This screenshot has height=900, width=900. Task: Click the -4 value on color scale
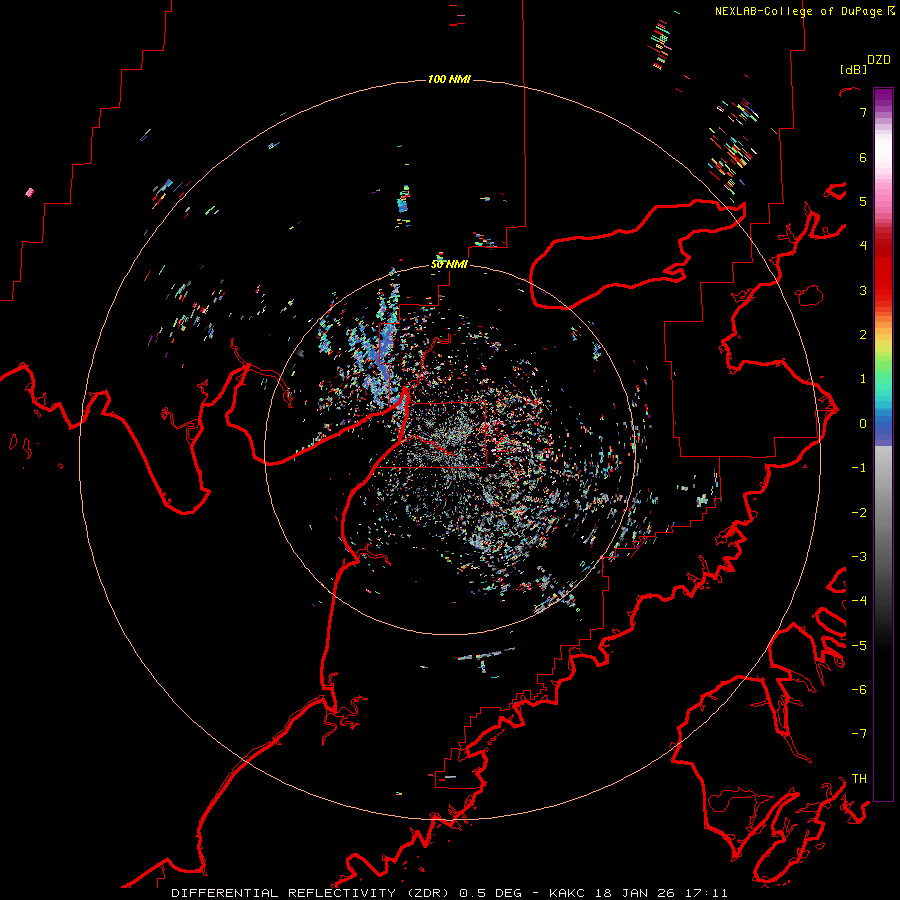coord(859,601)
